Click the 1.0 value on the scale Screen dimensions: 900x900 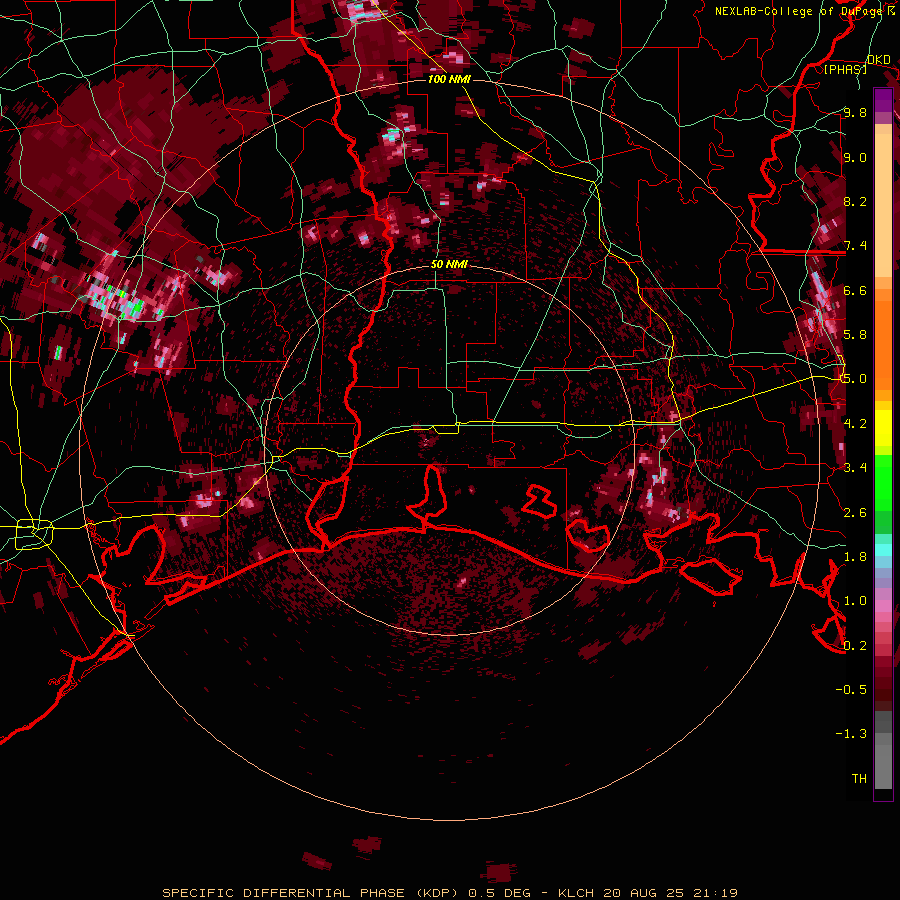tap(855, 600)
